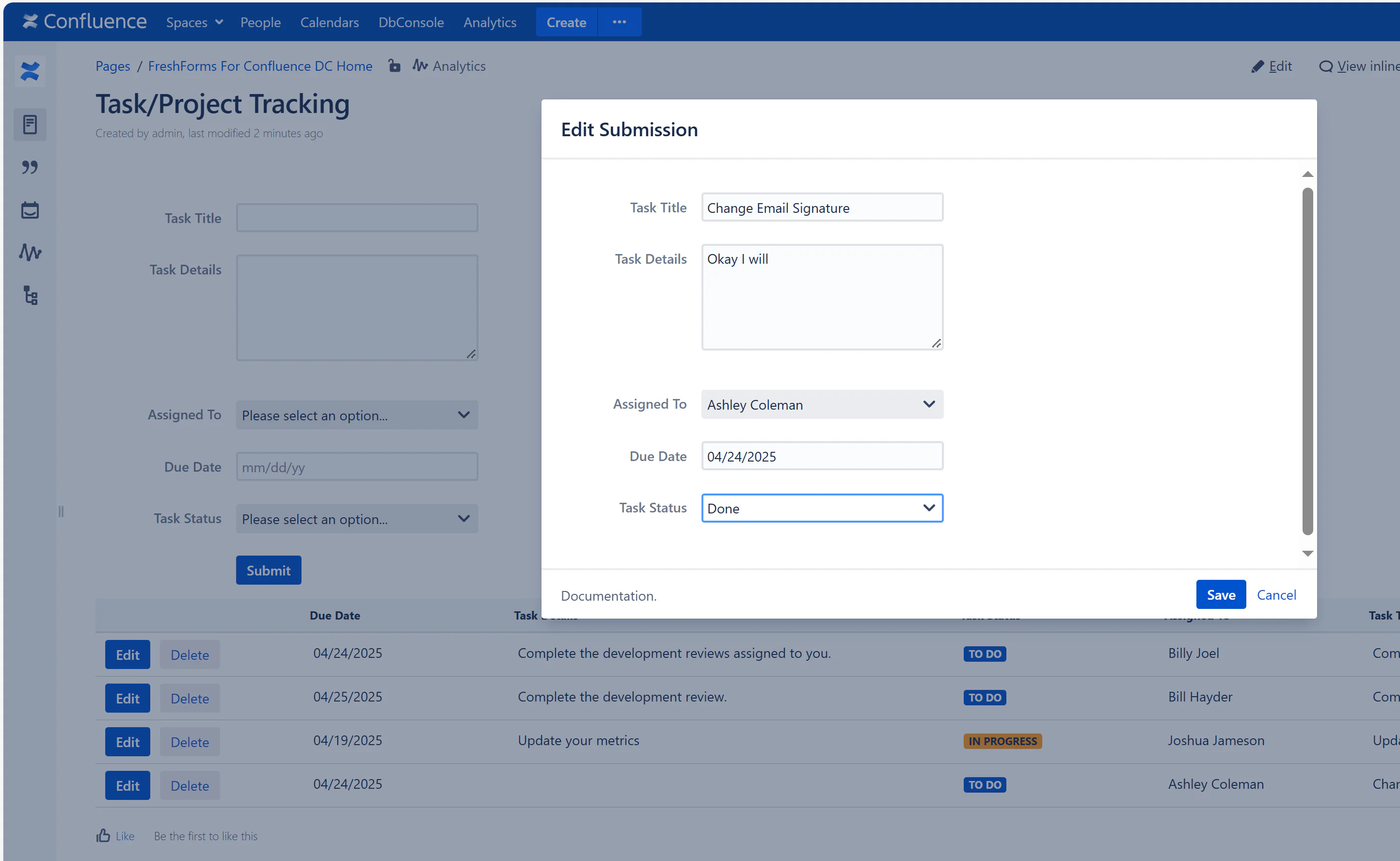Click the page restrictions padlock icon

pyautogui.click(x=394, y=66)
